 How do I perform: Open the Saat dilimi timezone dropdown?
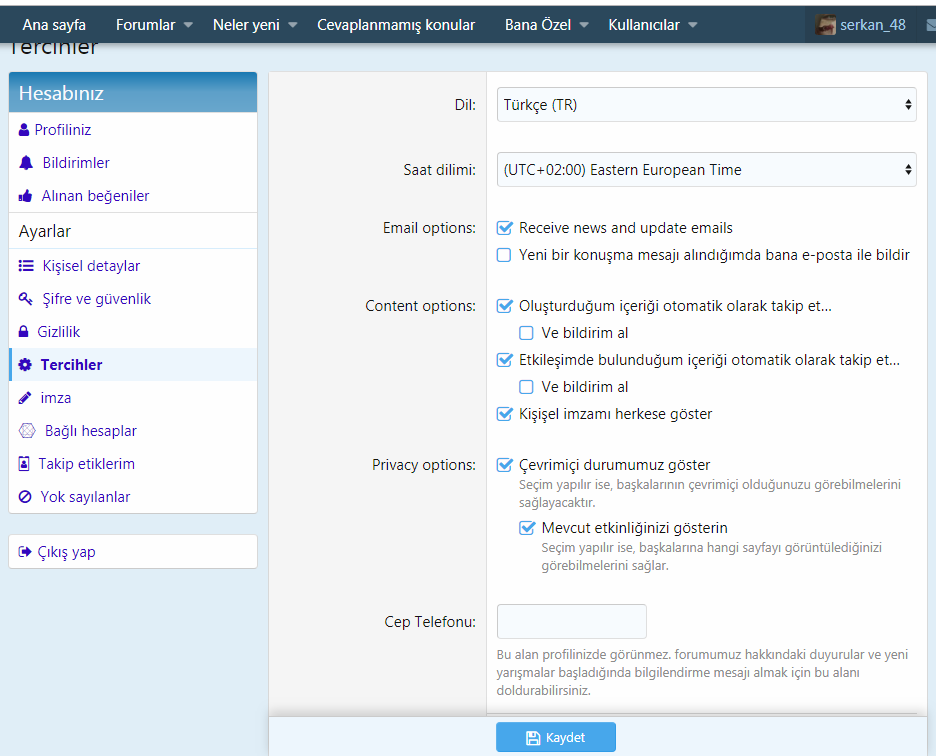[x=706, y=170]
